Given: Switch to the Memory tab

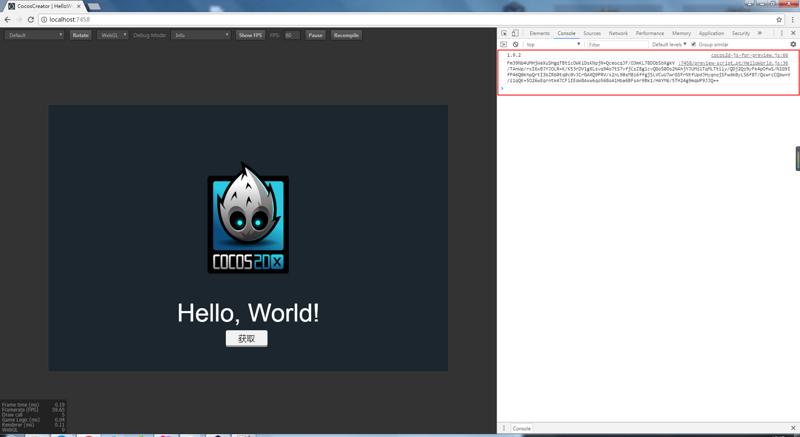Looking at the screenshot, I should coord(681,33).
